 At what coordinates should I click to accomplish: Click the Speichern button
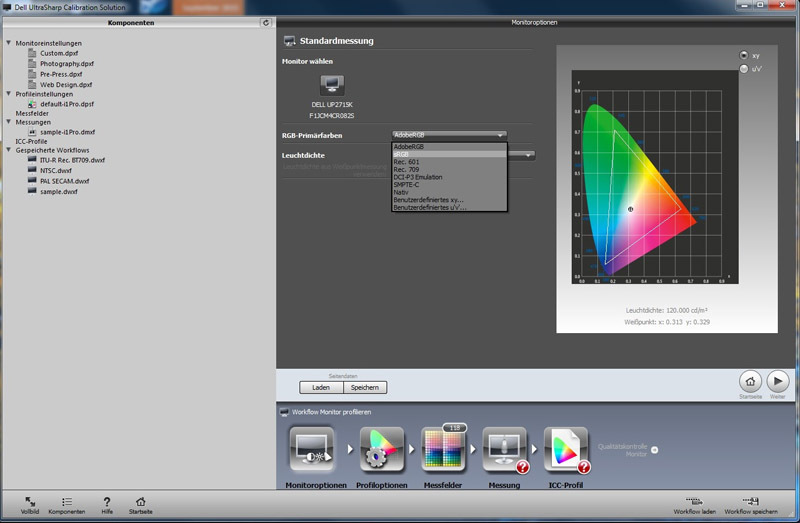365,388
